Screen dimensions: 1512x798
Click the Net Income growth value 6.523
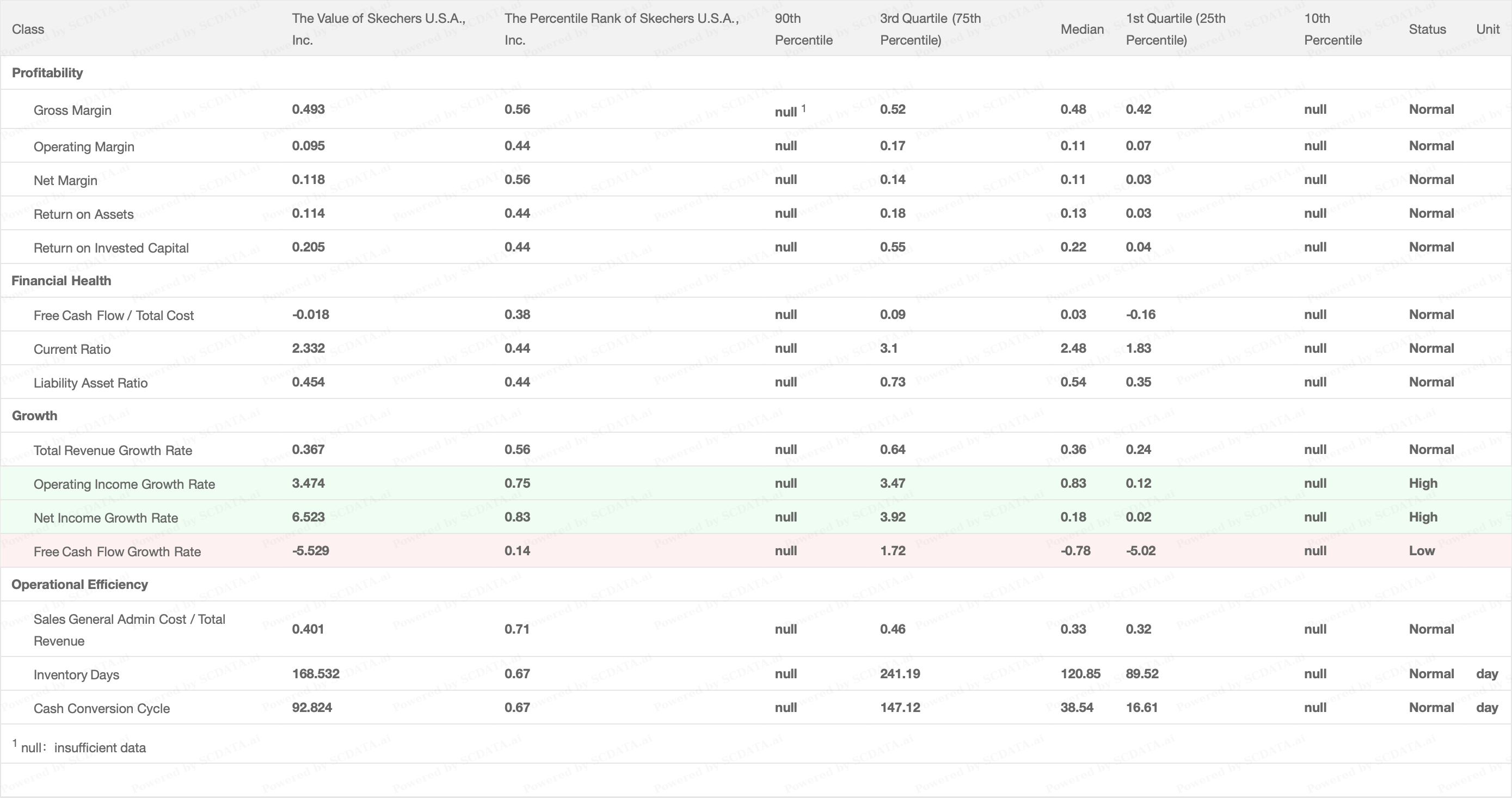click(308, 517)
